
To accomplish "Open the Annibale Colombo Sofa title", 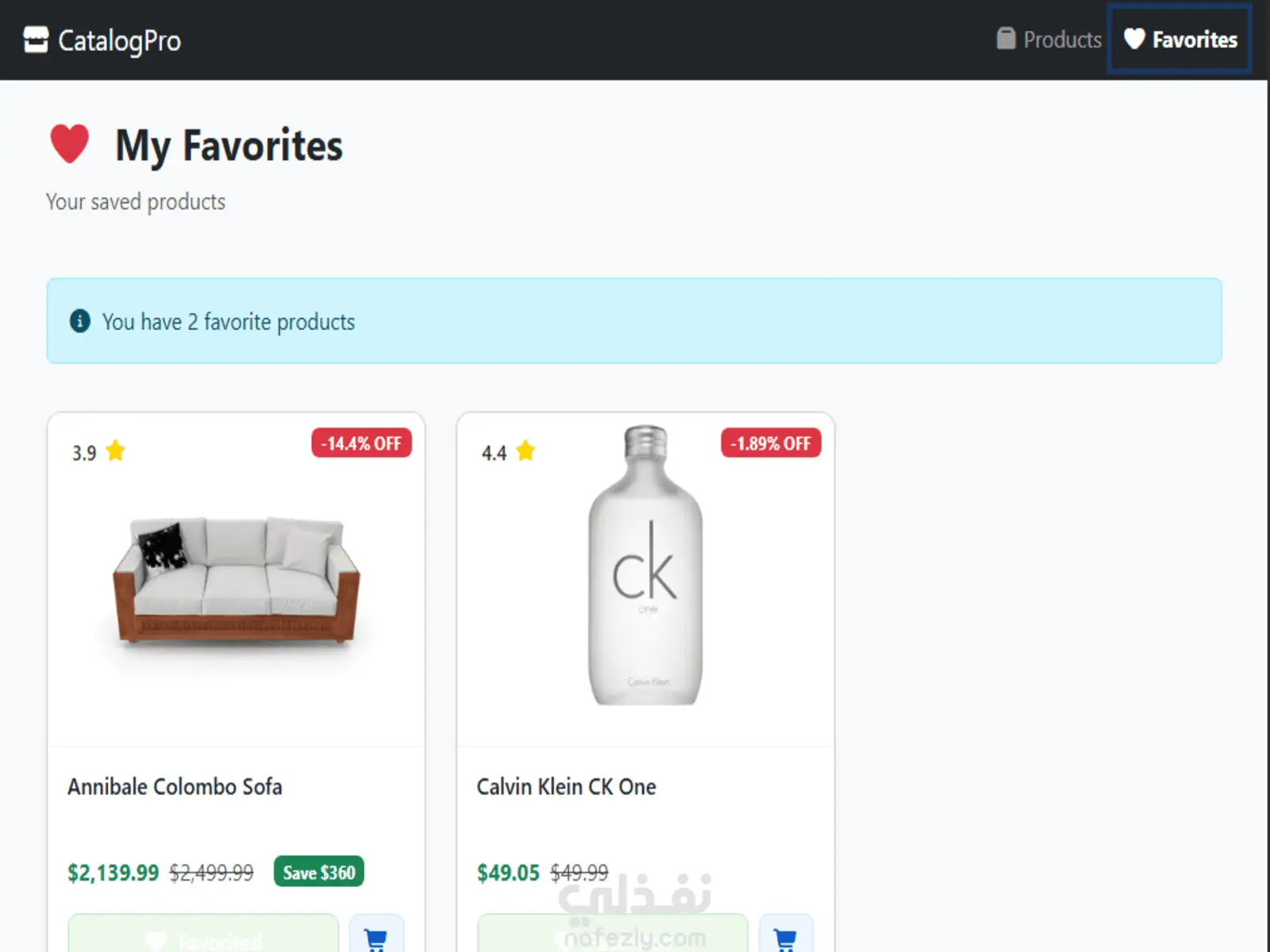I will 175,787.
